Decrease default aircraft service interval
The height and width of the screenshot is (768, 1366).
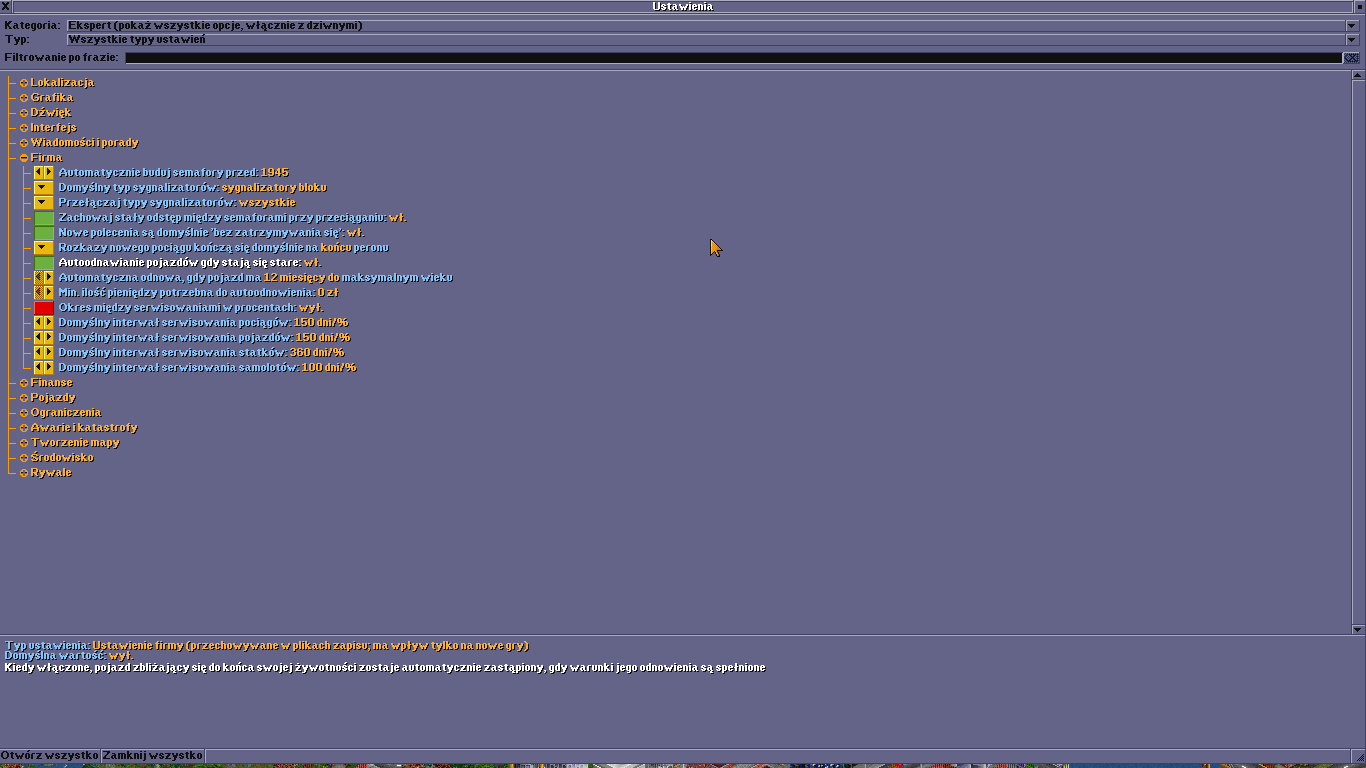[x=39, y=367]
